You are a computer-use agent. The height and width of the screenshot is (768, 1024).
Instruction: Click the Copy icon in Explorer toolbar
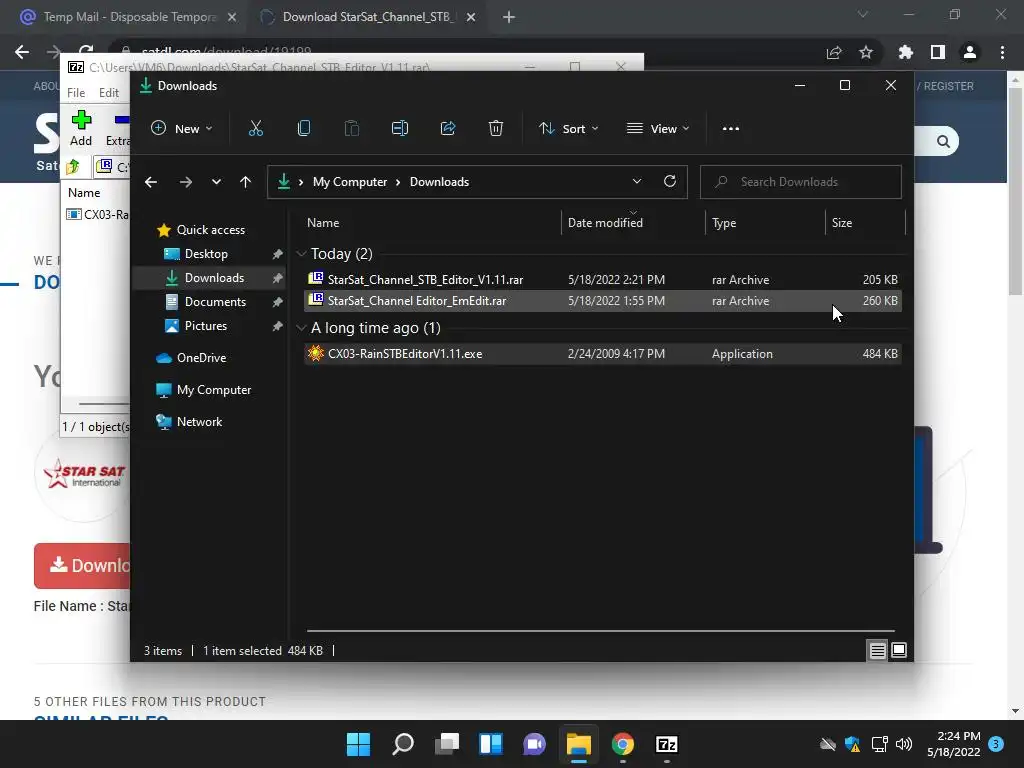(x=304, y=129)
